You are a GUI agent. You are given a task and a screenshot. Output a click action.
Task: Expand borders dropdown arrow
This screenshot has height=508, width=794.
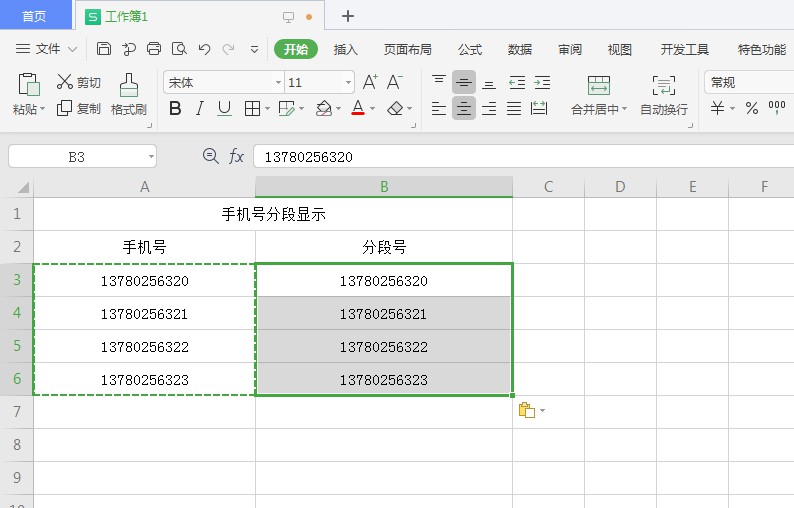267,109
